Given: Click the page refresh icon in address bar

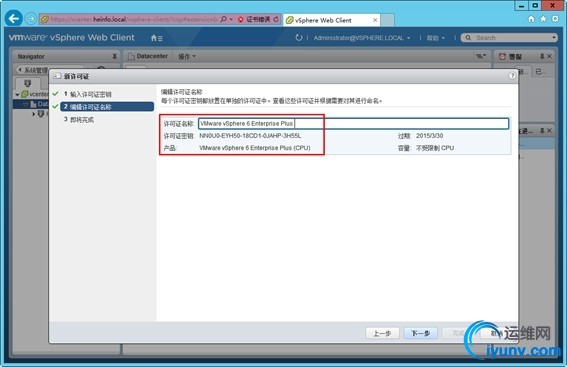Looking at the screenshot, I should click(x=276, y=19).
